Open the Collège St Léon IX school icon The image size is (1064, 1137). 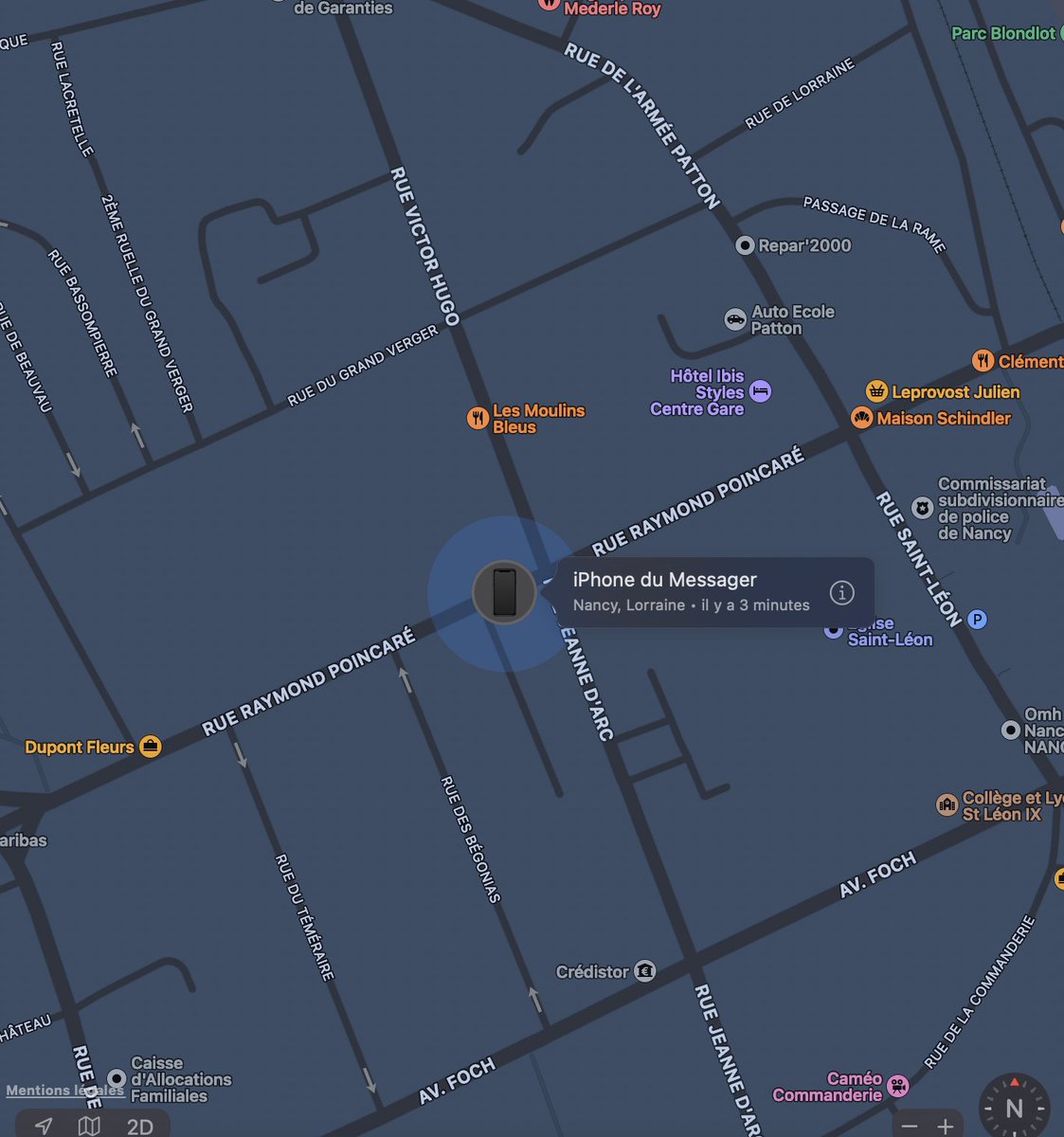pyautogui.click(x=947, y=804)
